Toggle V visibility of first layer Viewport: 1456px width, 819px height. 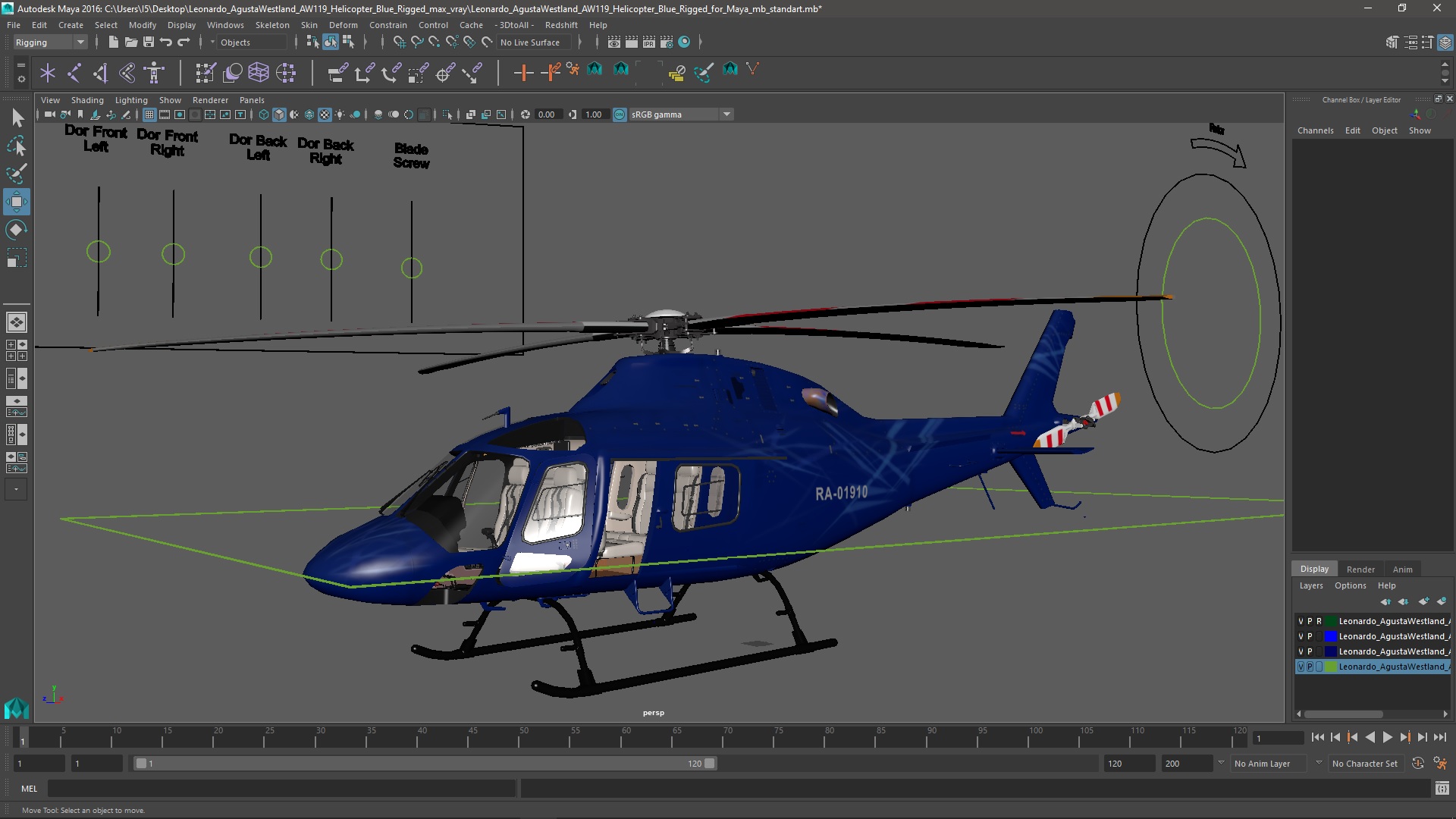point(1301,621)
